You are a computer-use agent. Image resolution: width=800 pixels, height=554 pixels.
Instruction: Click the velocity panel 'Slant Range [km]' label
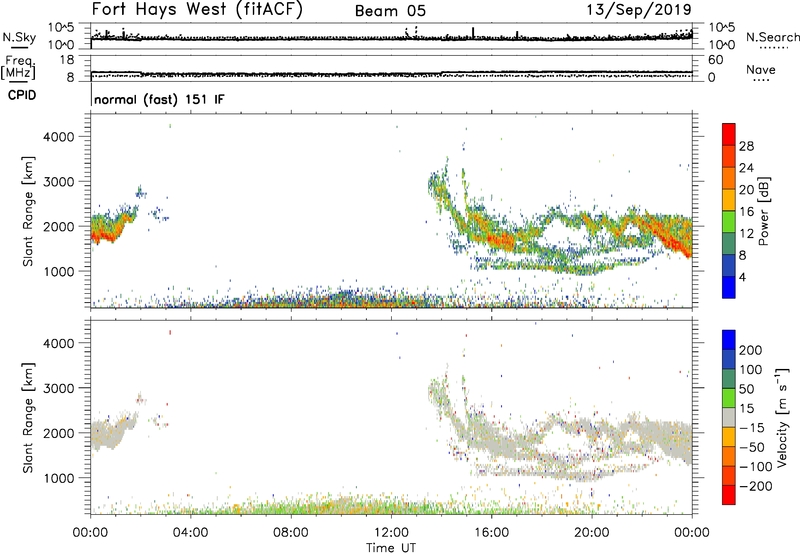tap(28, 418)
